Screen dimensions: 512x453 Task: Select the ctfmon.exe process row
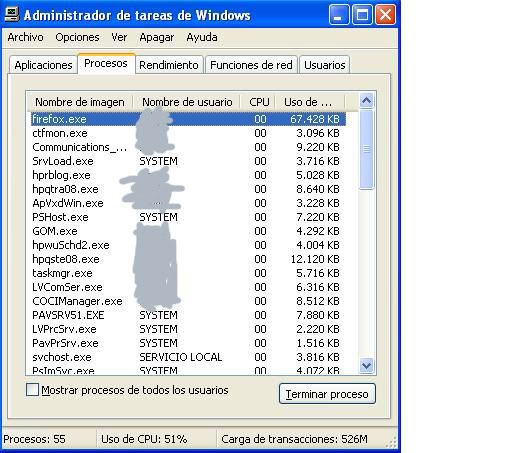pos(188,133)
